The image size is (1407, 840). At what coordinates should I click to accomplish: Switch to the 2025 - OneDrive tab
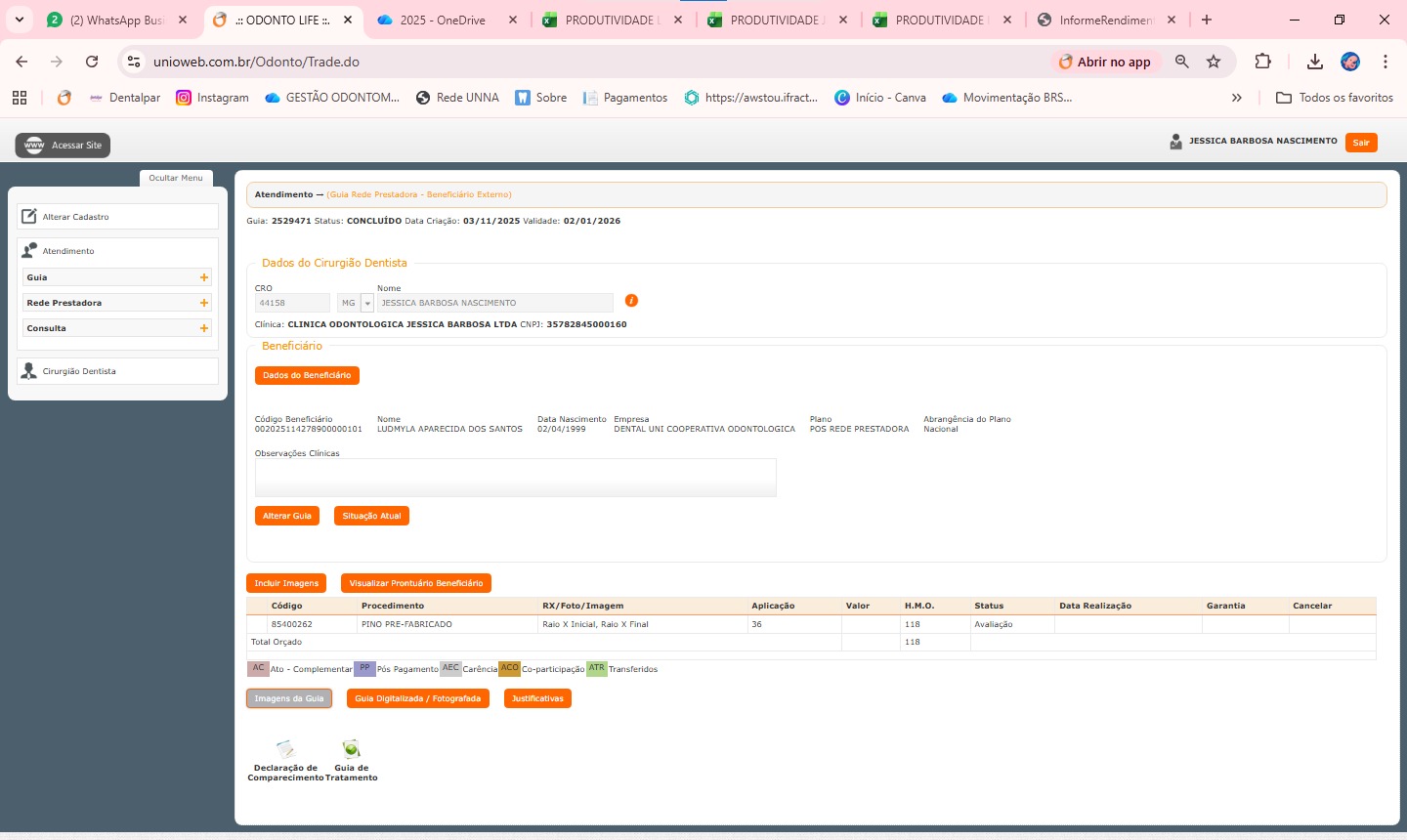point(445,20)
